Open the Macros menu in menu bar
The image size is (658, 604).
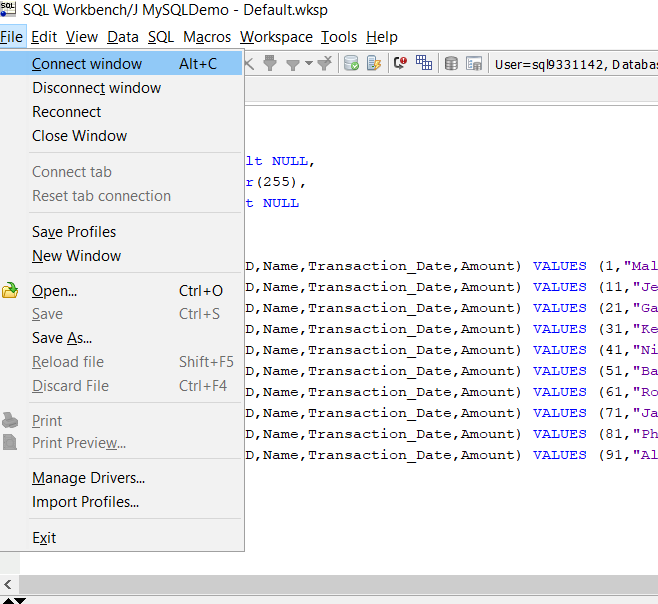coord(207,37)
